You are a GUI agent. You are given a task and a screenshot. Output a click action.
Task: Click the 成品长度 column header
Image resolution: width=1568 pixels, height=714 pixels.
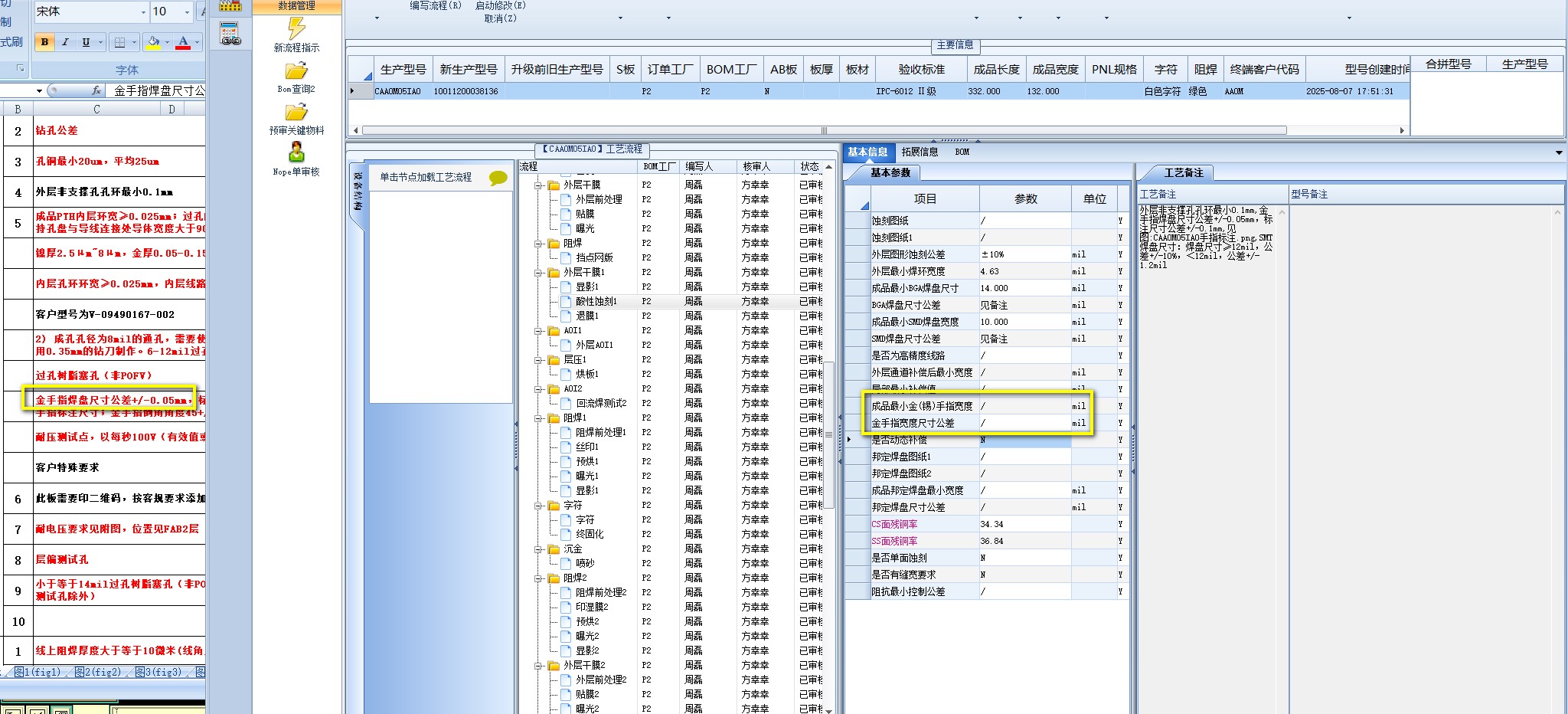996,69
